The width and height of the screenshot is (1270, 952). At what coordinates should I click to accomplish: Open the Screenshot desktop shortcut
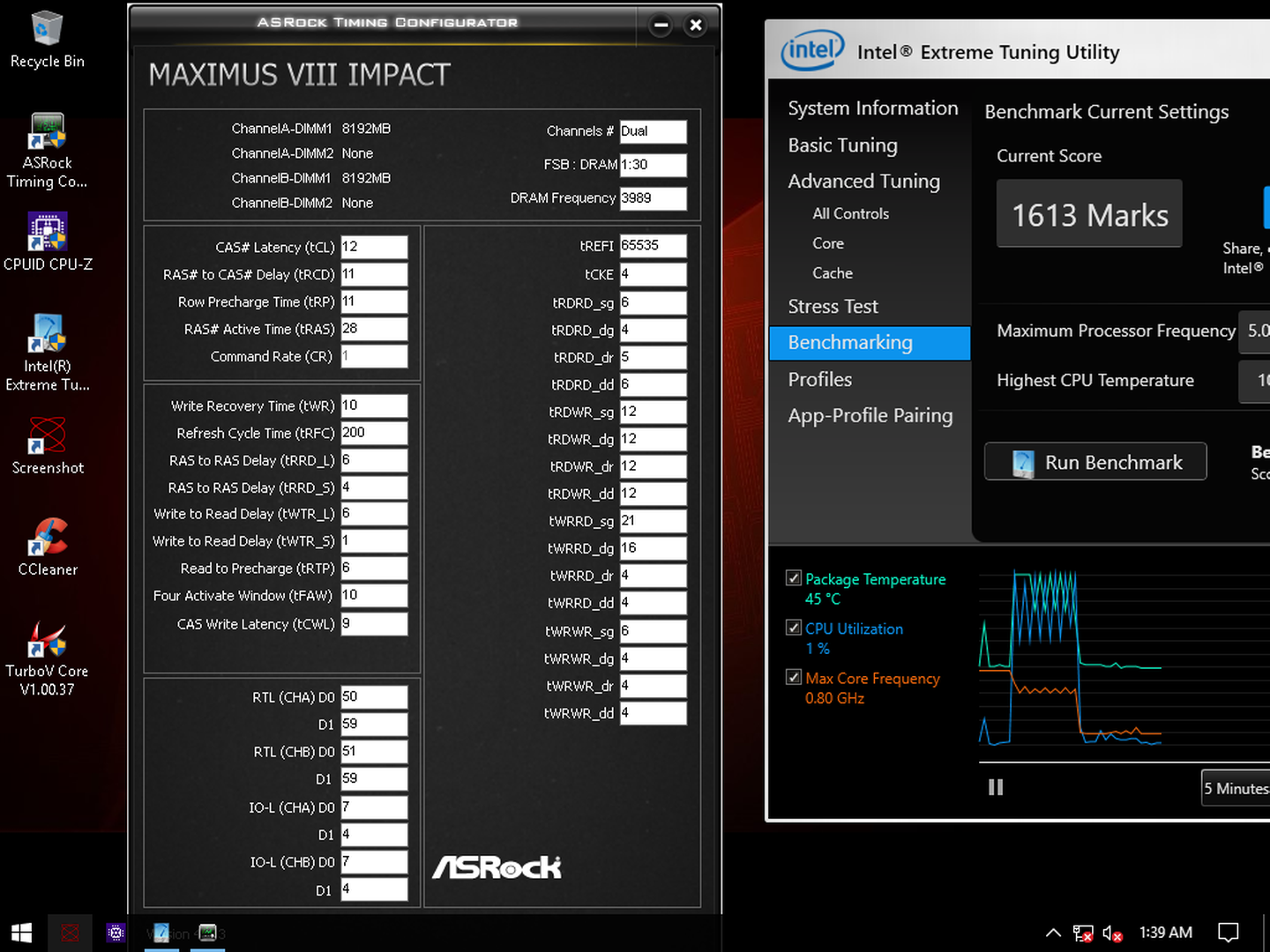point(48,445)
